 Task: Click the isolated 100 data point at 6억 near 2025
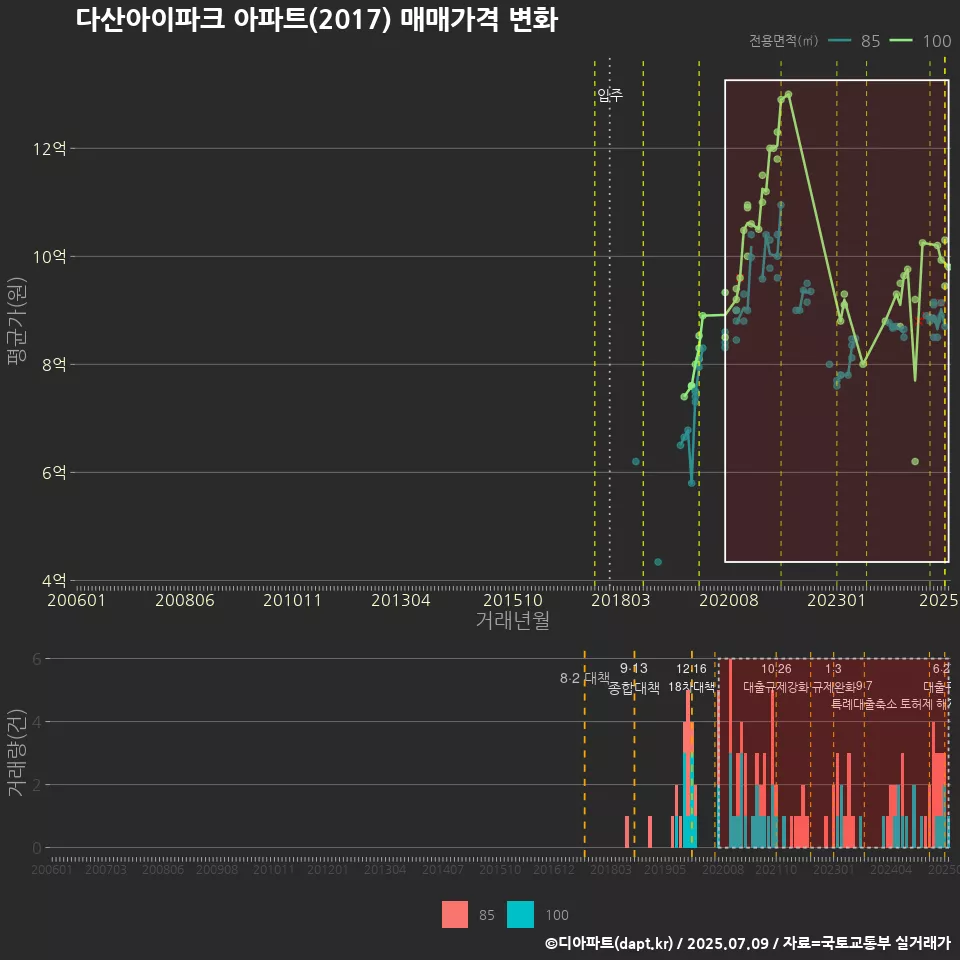(x=915, y=462)
